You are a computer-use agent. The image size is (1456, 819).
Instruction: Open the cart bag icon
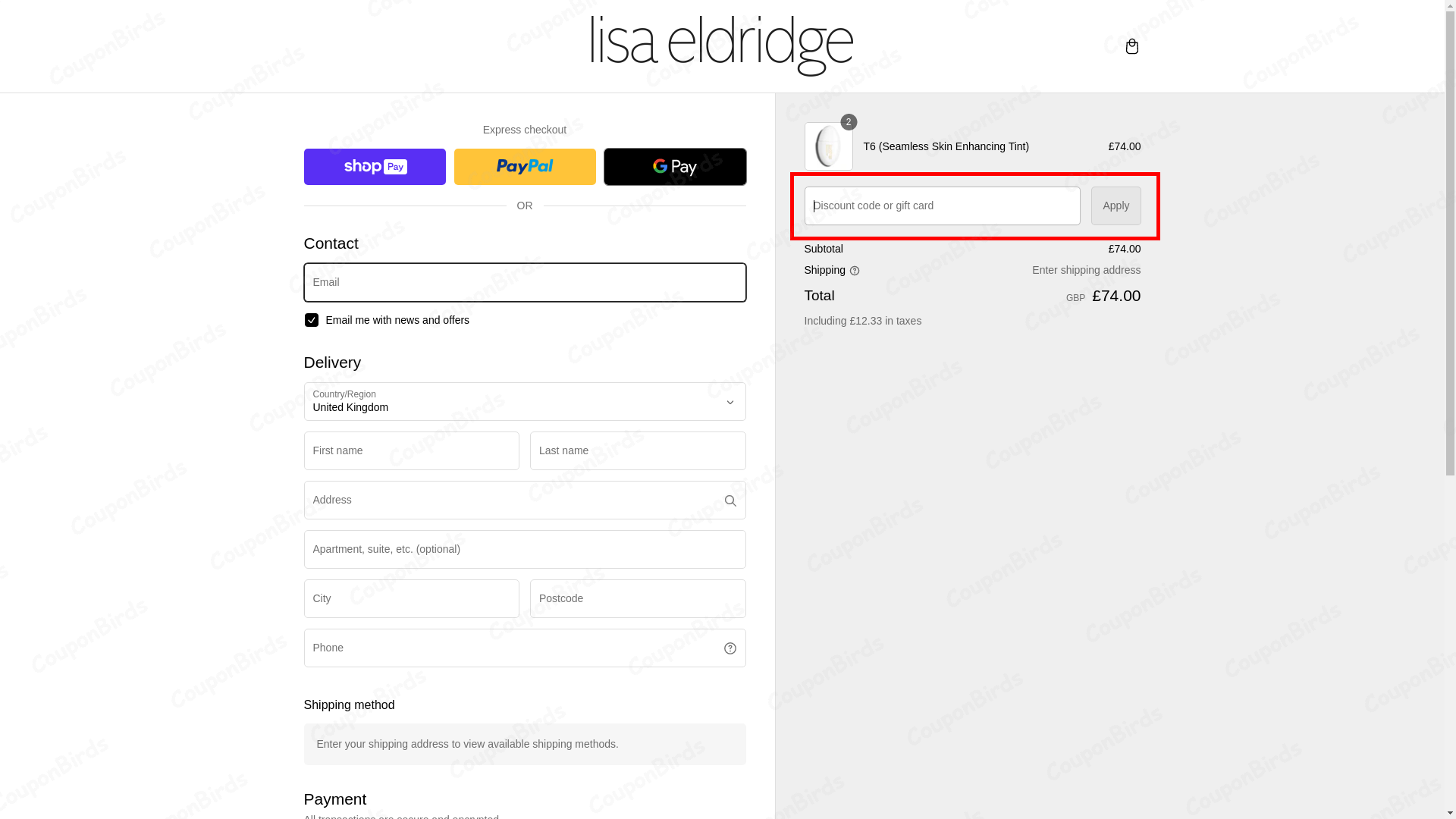[x=1131, y=46]
